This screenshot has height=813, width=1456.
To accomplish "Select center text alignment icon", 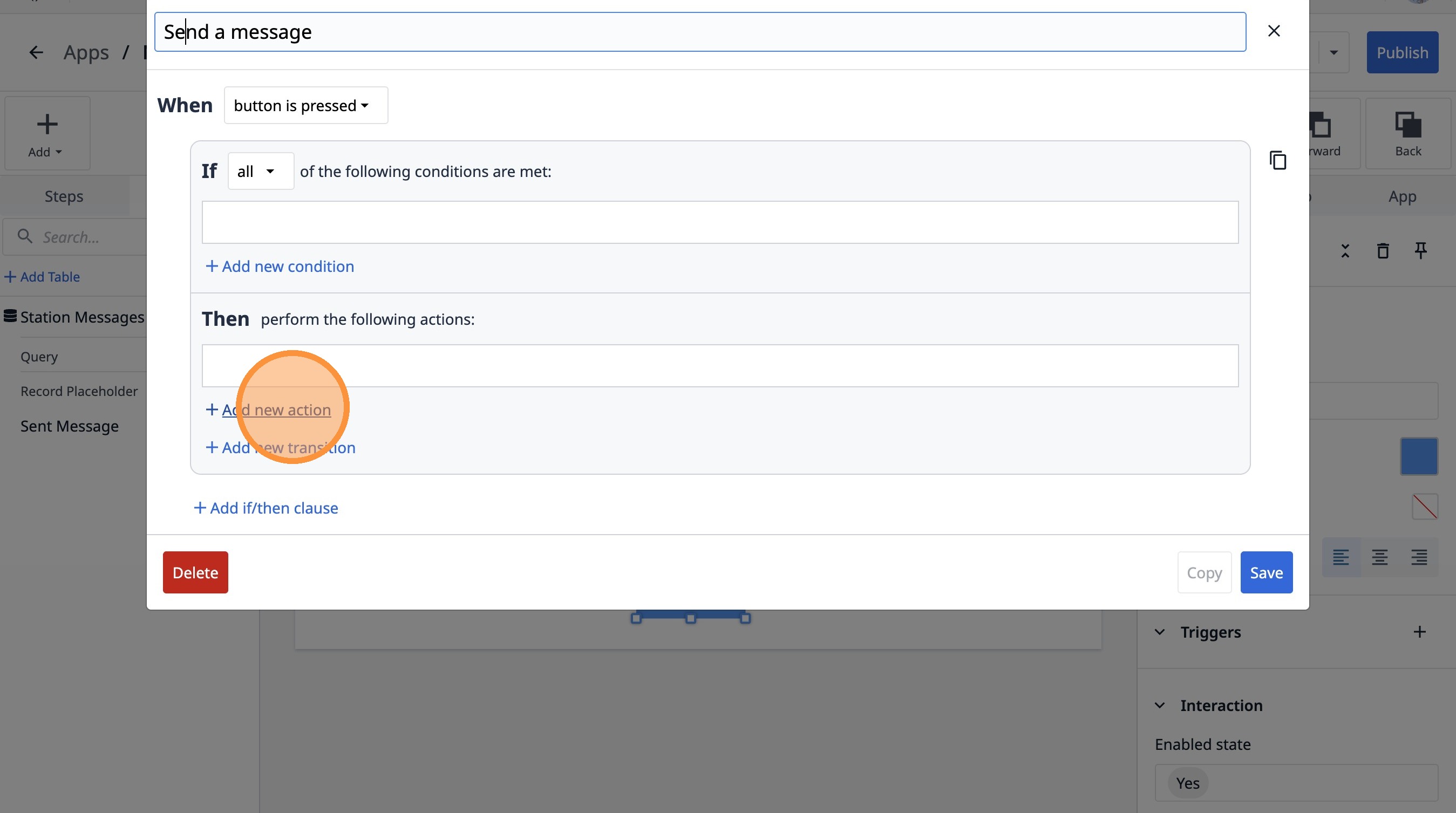I will point(1379,557).
